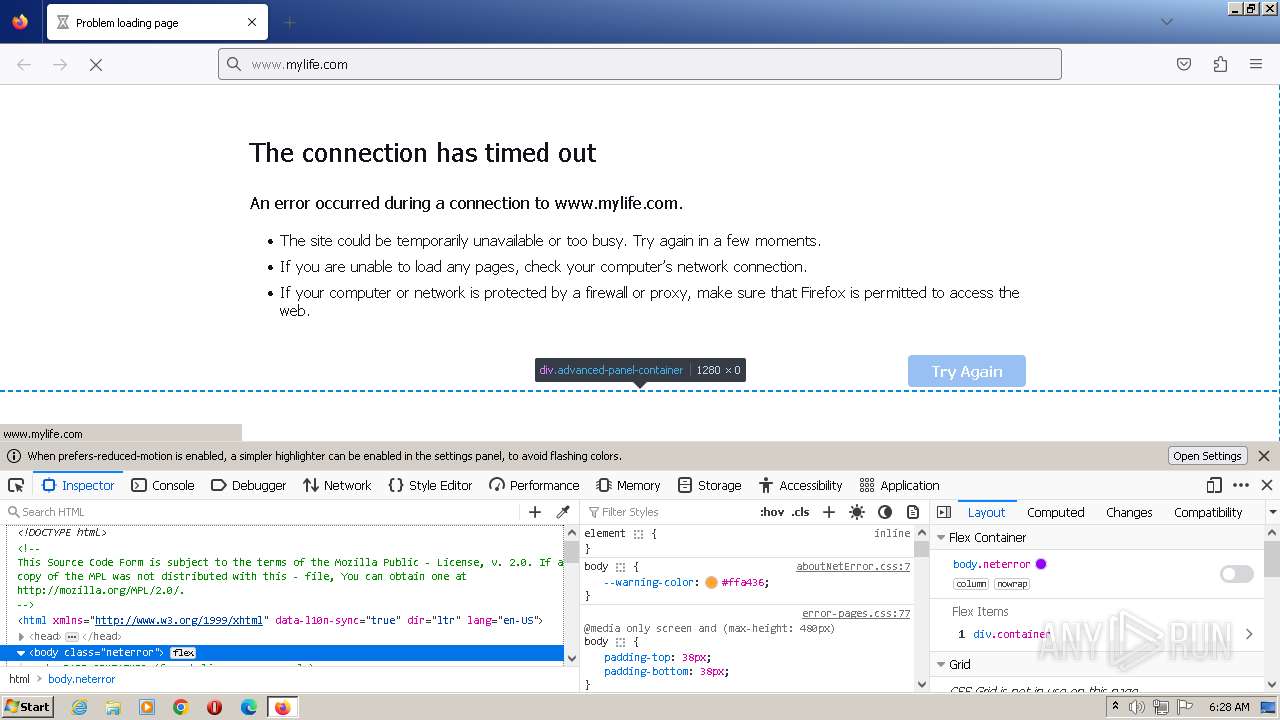Highlight the element selector for body rule

(x=619, y=566)
